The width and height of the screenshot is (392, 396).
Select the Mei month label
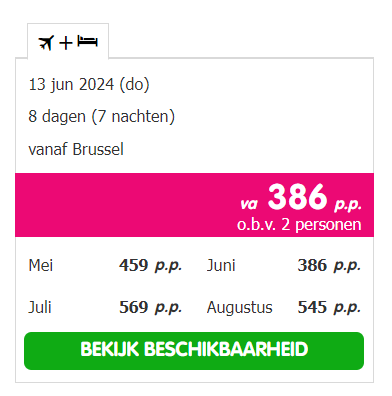pyautogui.click(x=41, y=265)
